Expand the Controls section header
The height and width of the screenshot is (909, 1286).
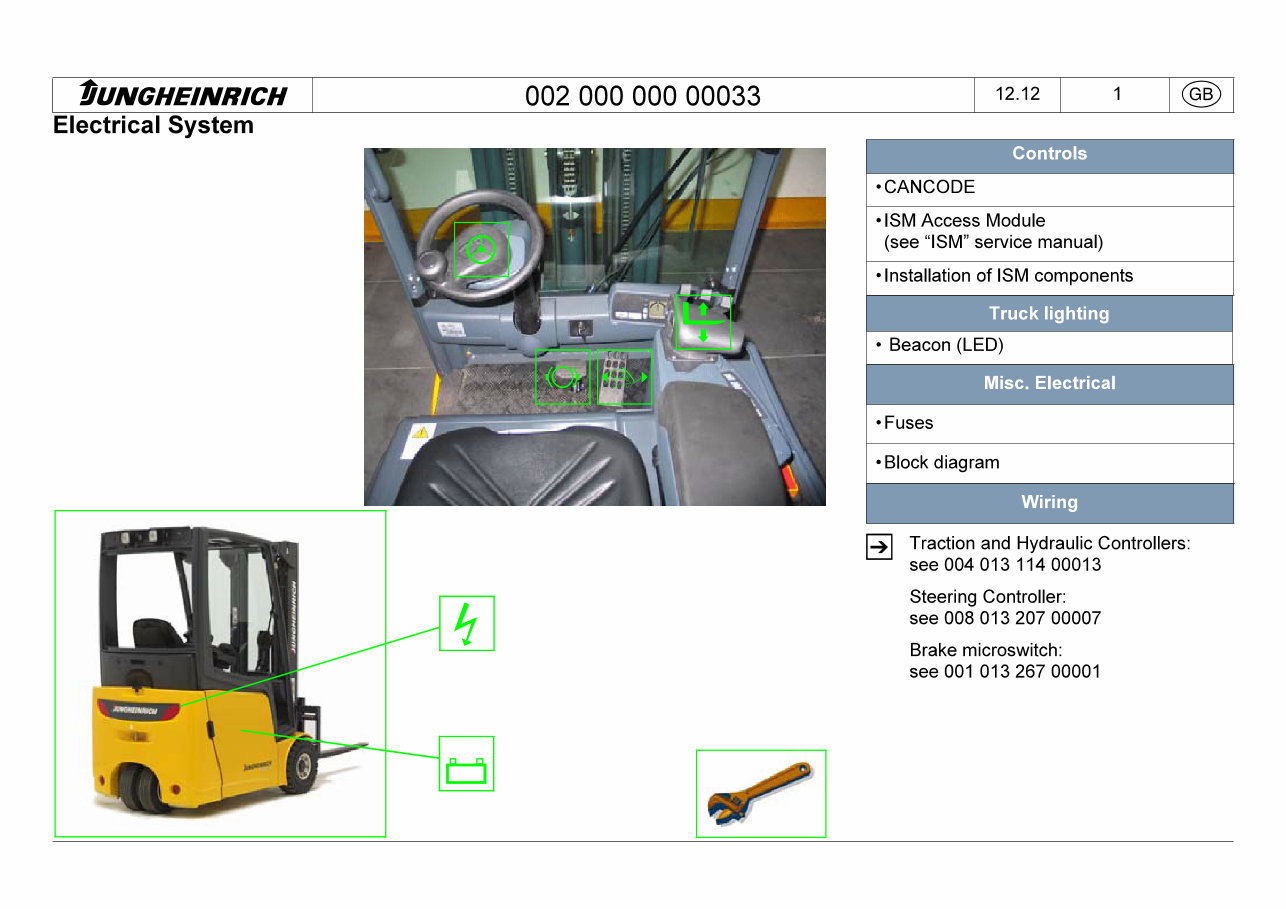click(x=1049, y=154)
